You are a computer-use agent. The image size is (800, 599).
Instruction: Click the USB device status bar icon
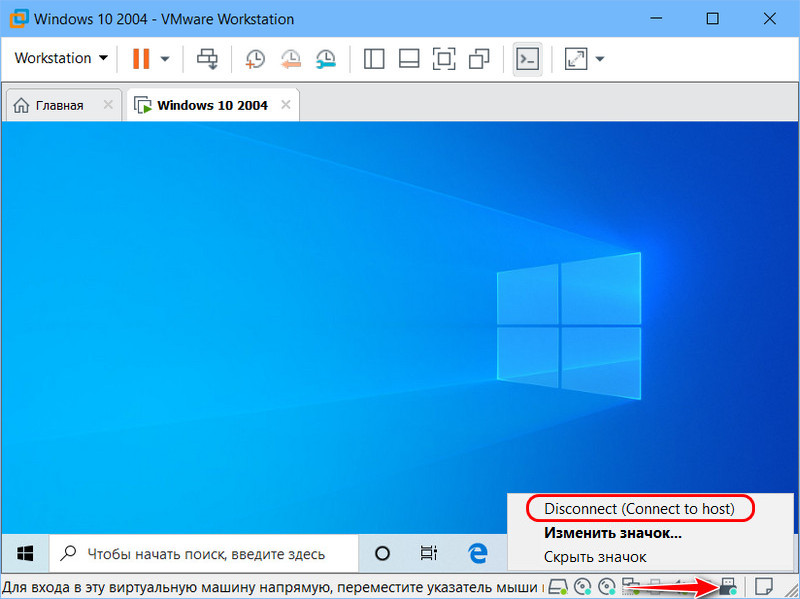[x=729, y=587]
